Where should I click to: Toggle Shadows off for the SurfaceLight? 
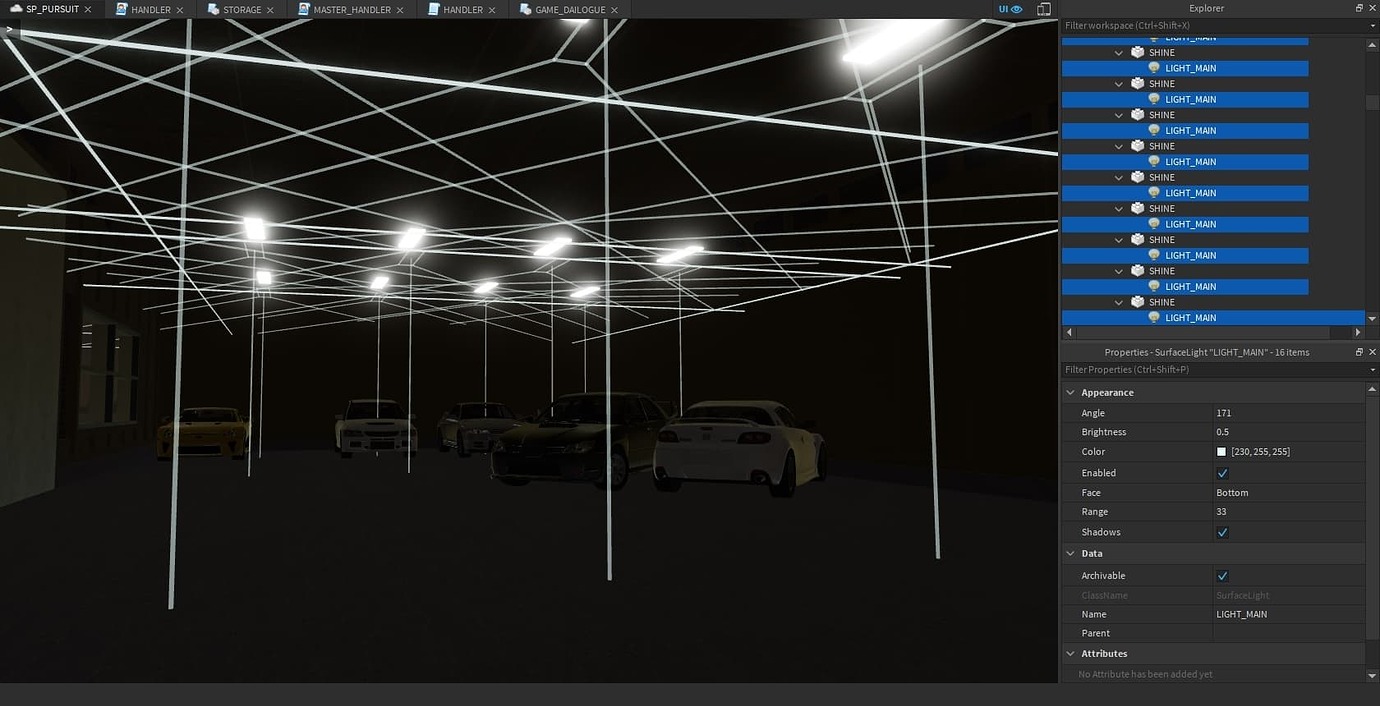1222,532
